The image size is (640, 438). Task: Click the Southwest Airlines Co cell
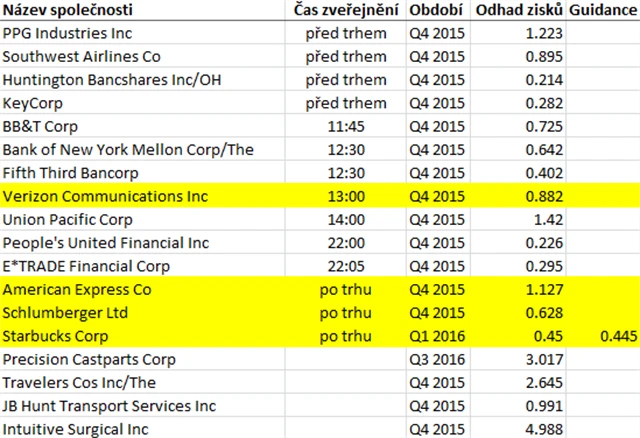click(x=82, y=56)
